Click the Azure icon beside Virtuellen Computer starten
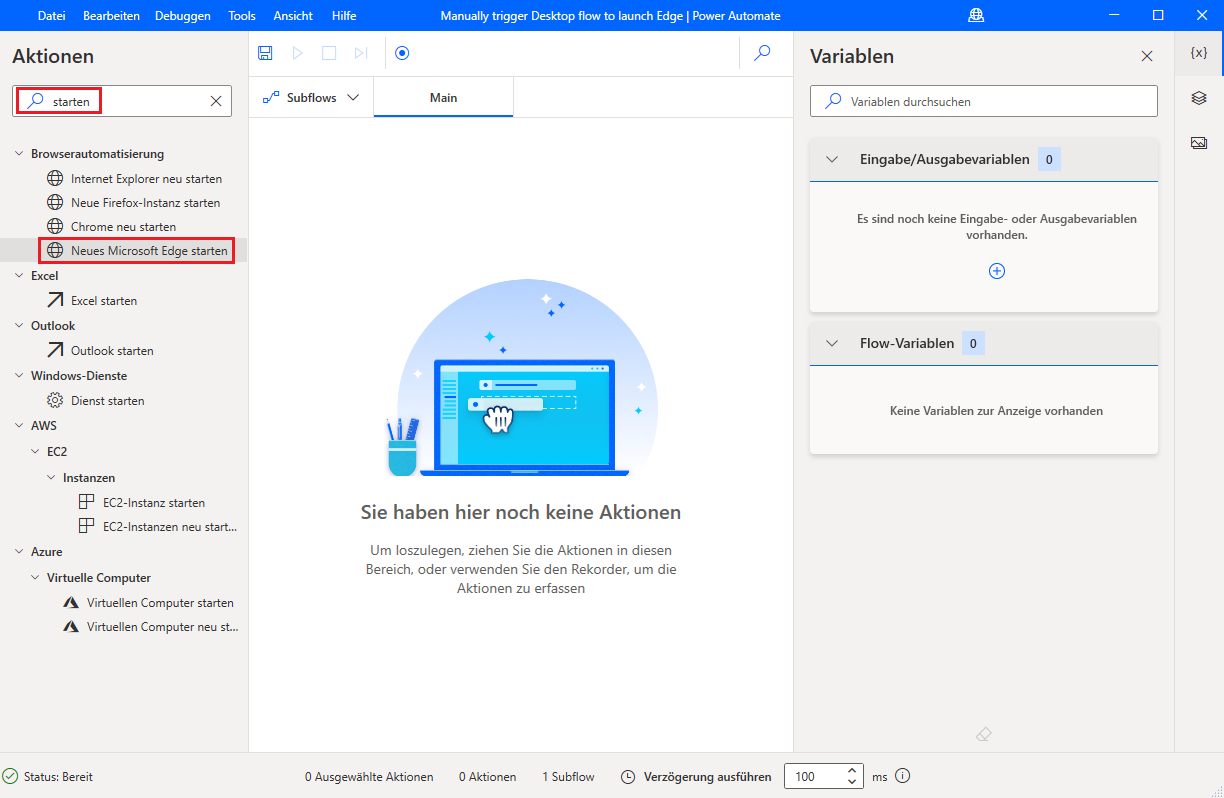Screen dimensions: 1224x798 (71, 603)
